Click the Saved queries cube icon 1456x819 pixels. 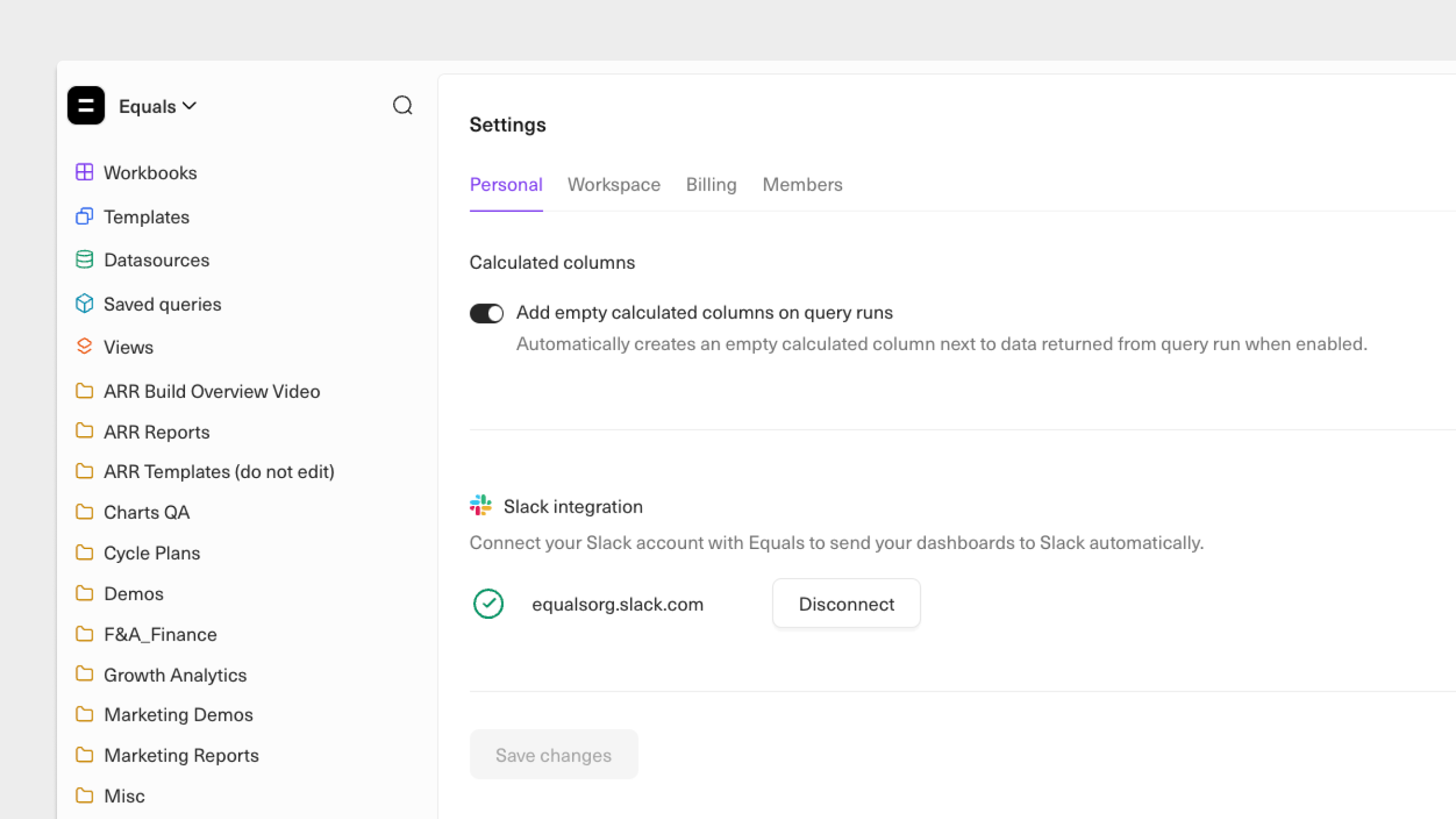click(x=84, y=303)
